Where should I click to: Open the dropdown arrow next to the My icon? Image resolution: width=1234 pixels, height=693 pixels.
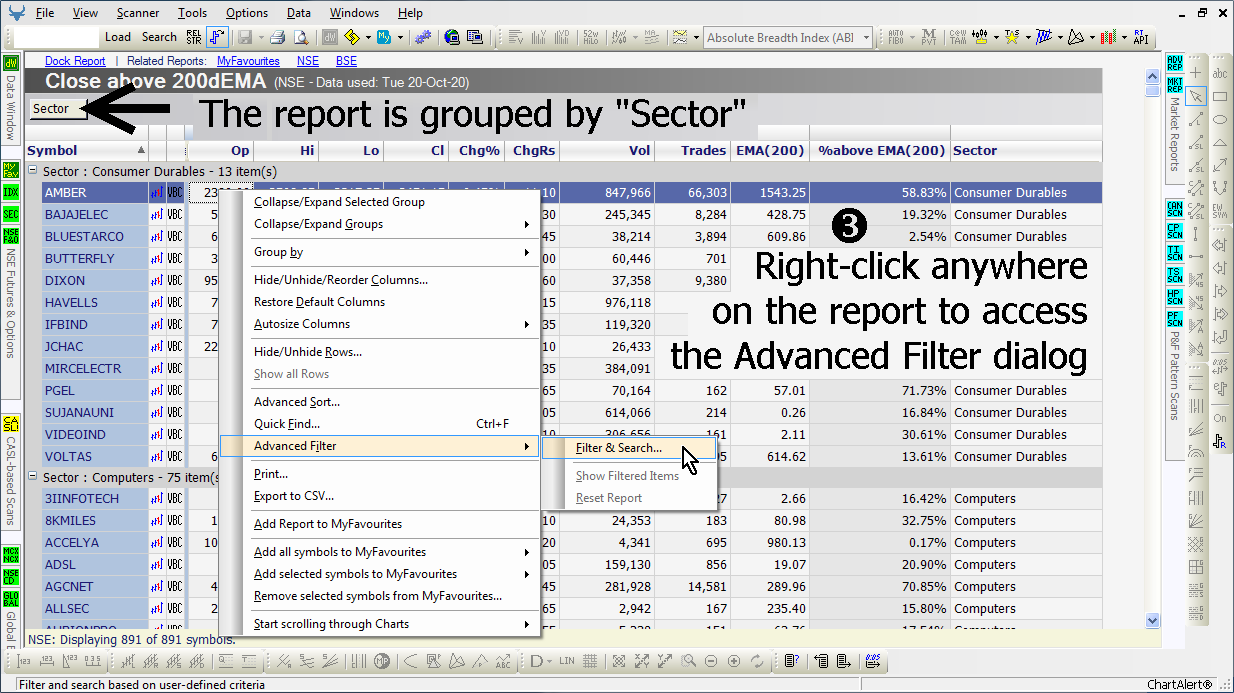[399, 38]
